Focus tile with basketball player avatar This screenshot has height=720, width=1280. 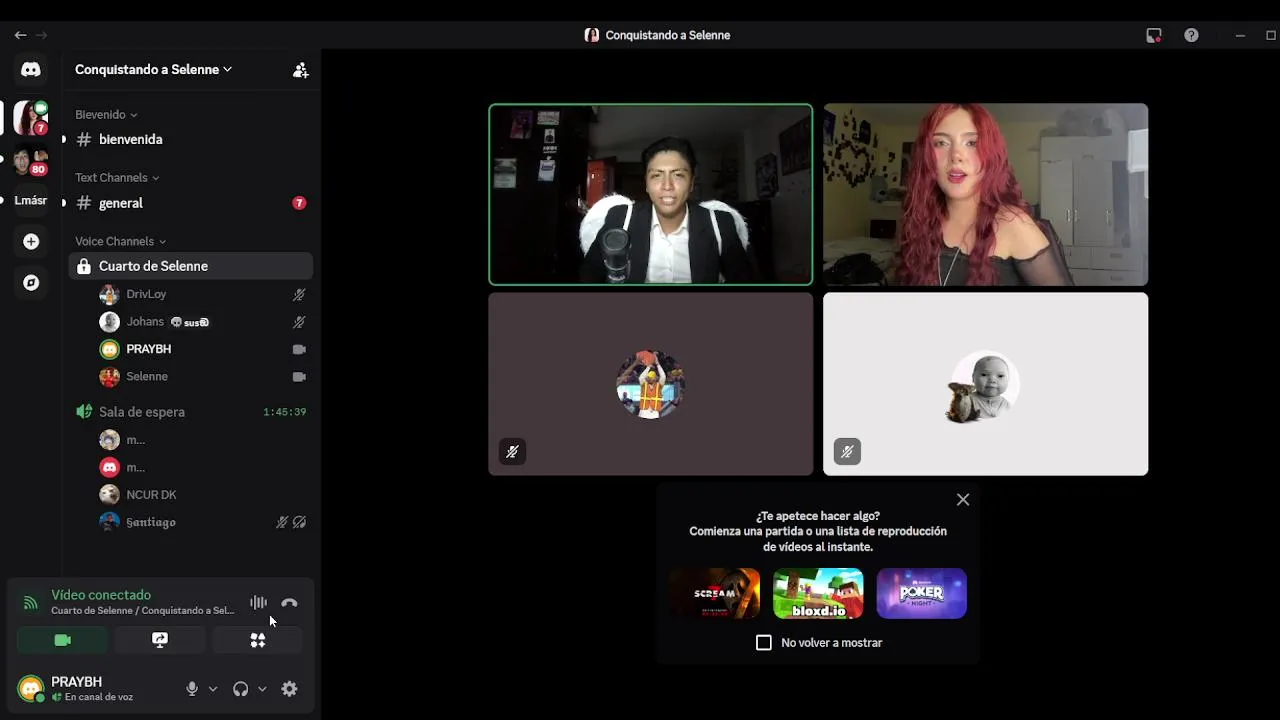click(651, 384)
